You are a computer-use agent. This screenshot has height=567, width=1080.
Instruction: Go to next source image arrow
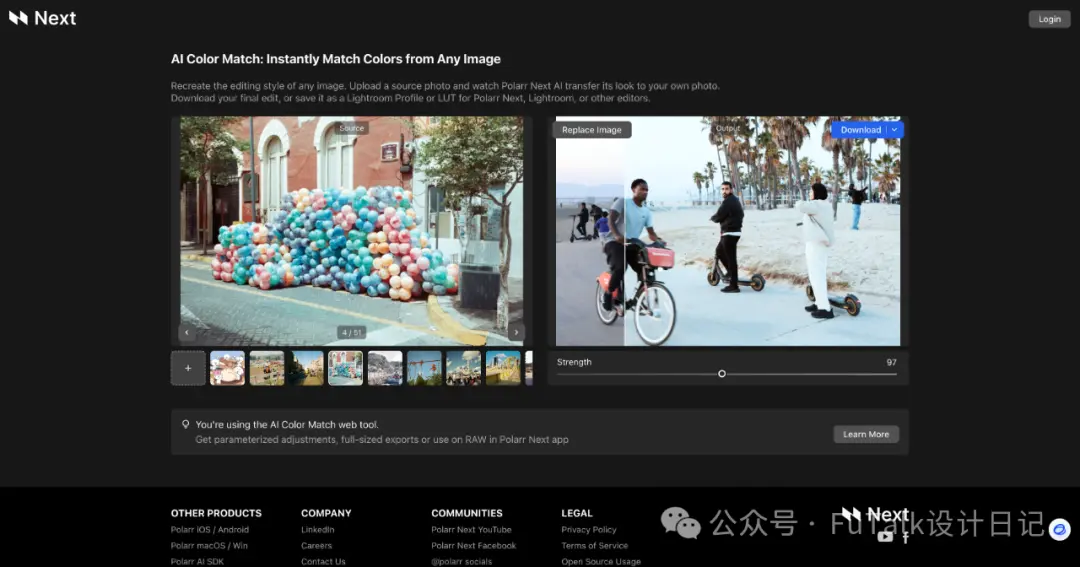tap(517, 332)
